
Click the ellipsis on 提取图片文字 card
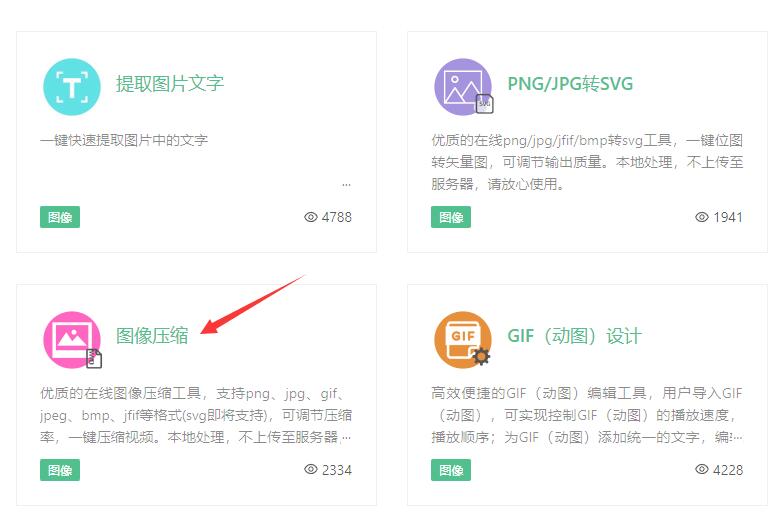346,185
